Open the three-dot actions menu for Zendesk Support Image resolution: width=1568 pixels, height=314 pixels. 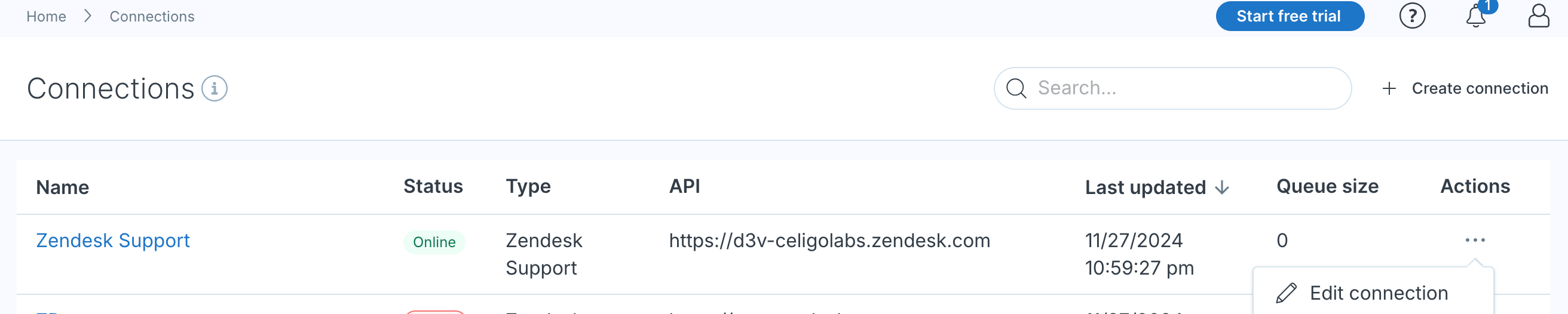pos(1475,241)
